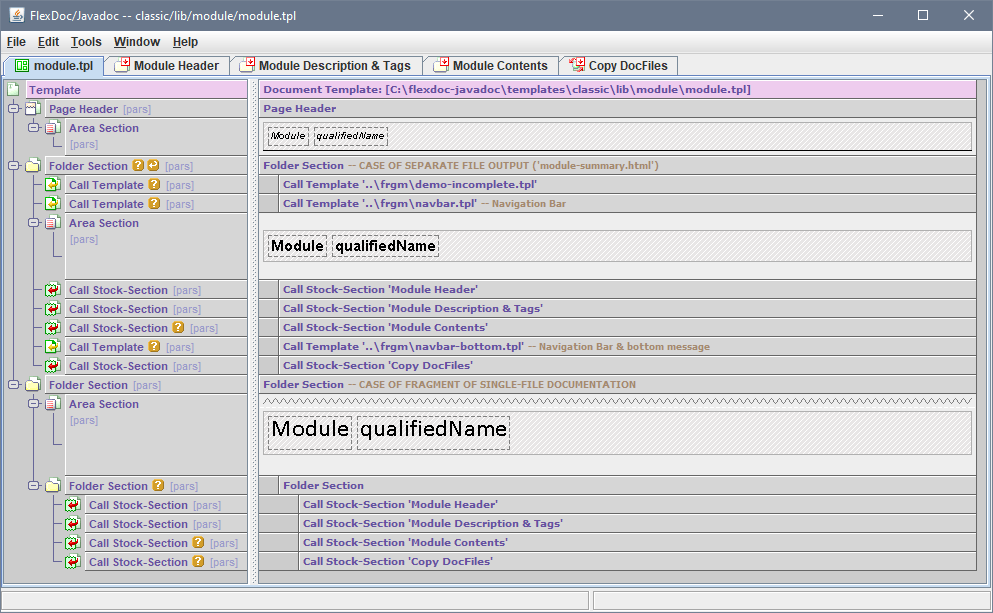Click the italic qualifiedName field in Page Header
This screenshot has width=993, height=613.
pos(350,136)
